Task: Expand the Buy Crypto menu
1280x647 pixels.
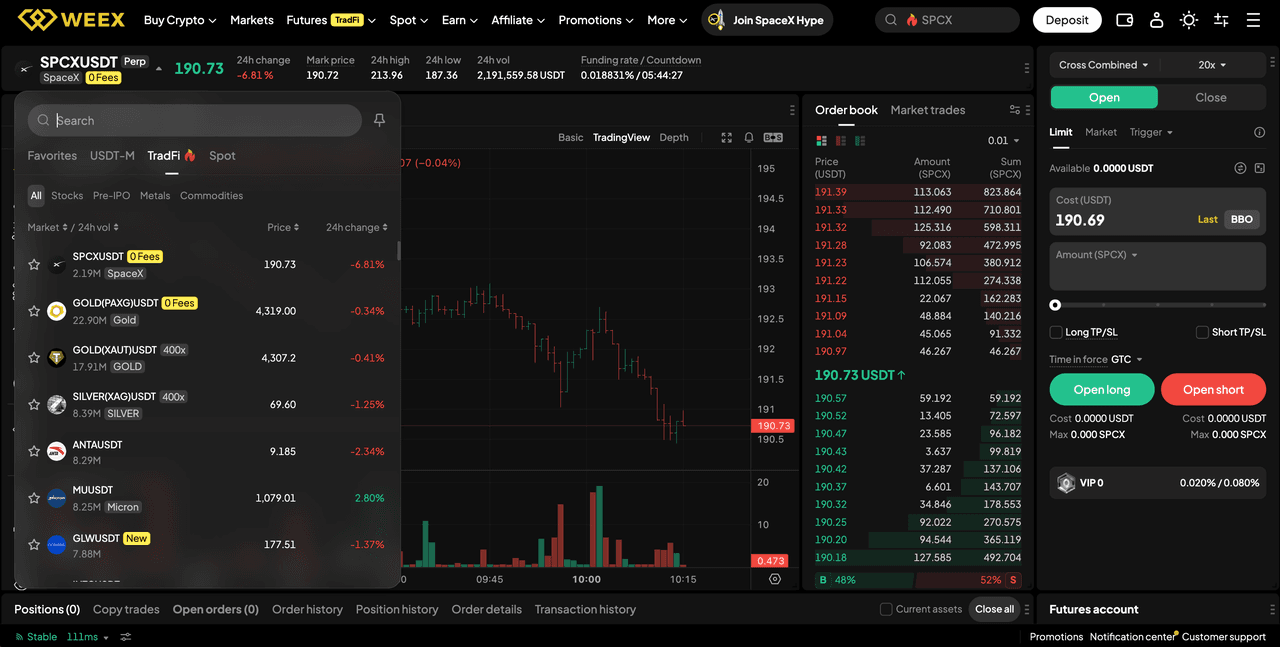Action: point(180,20)
